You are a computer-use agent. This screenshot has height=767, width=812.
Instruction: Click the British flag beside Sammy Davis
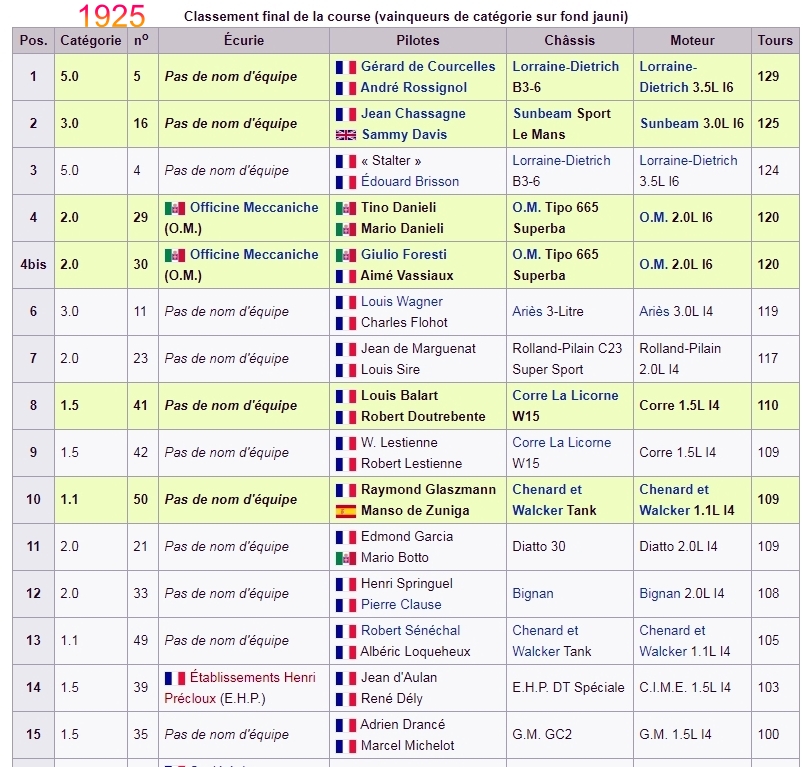345,135
